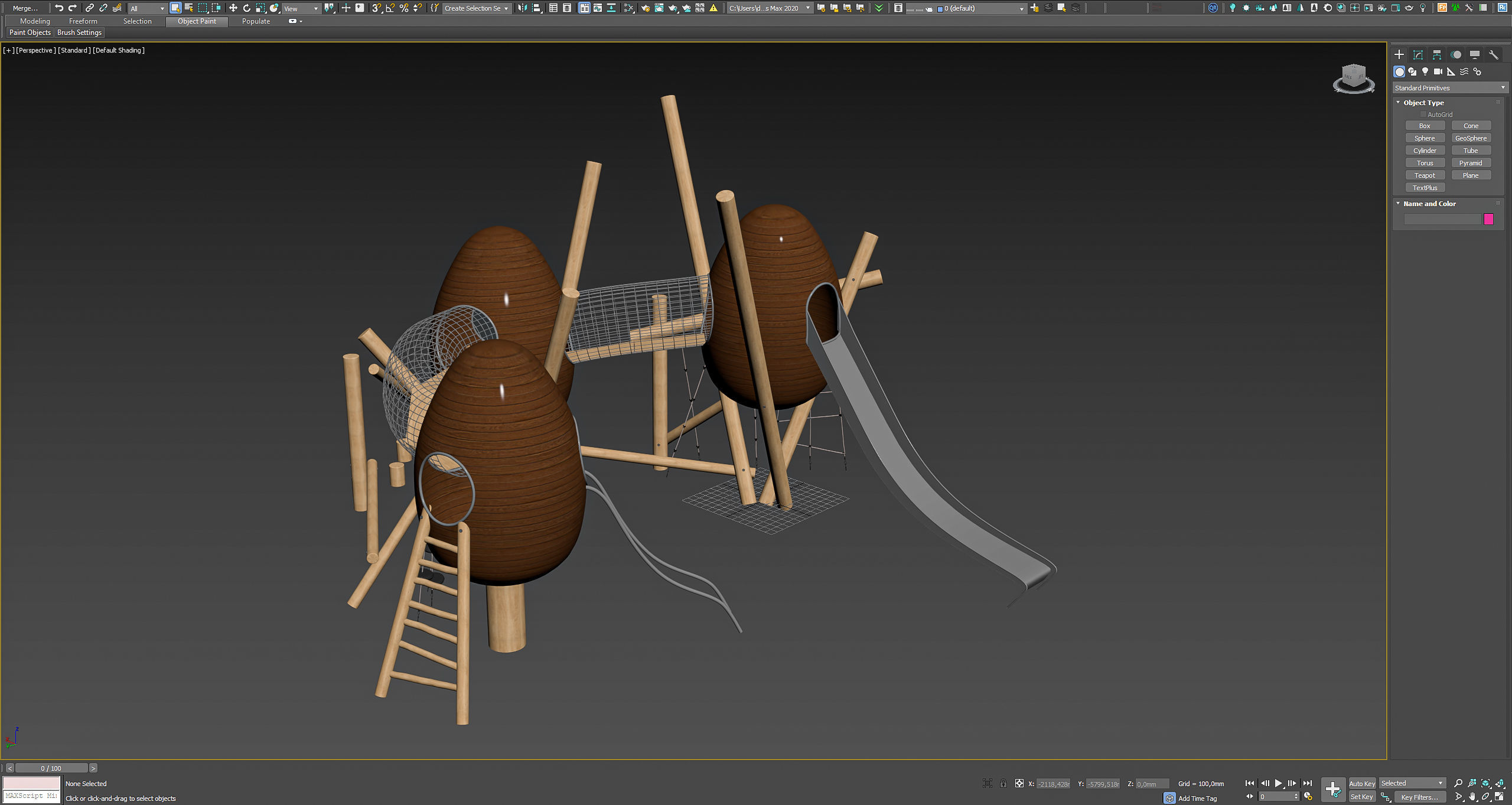The width and height of the screenshot is (1512, 805).
Task: Click Maximize Viewport Toggle icon
Action: tap(1500, 797)
